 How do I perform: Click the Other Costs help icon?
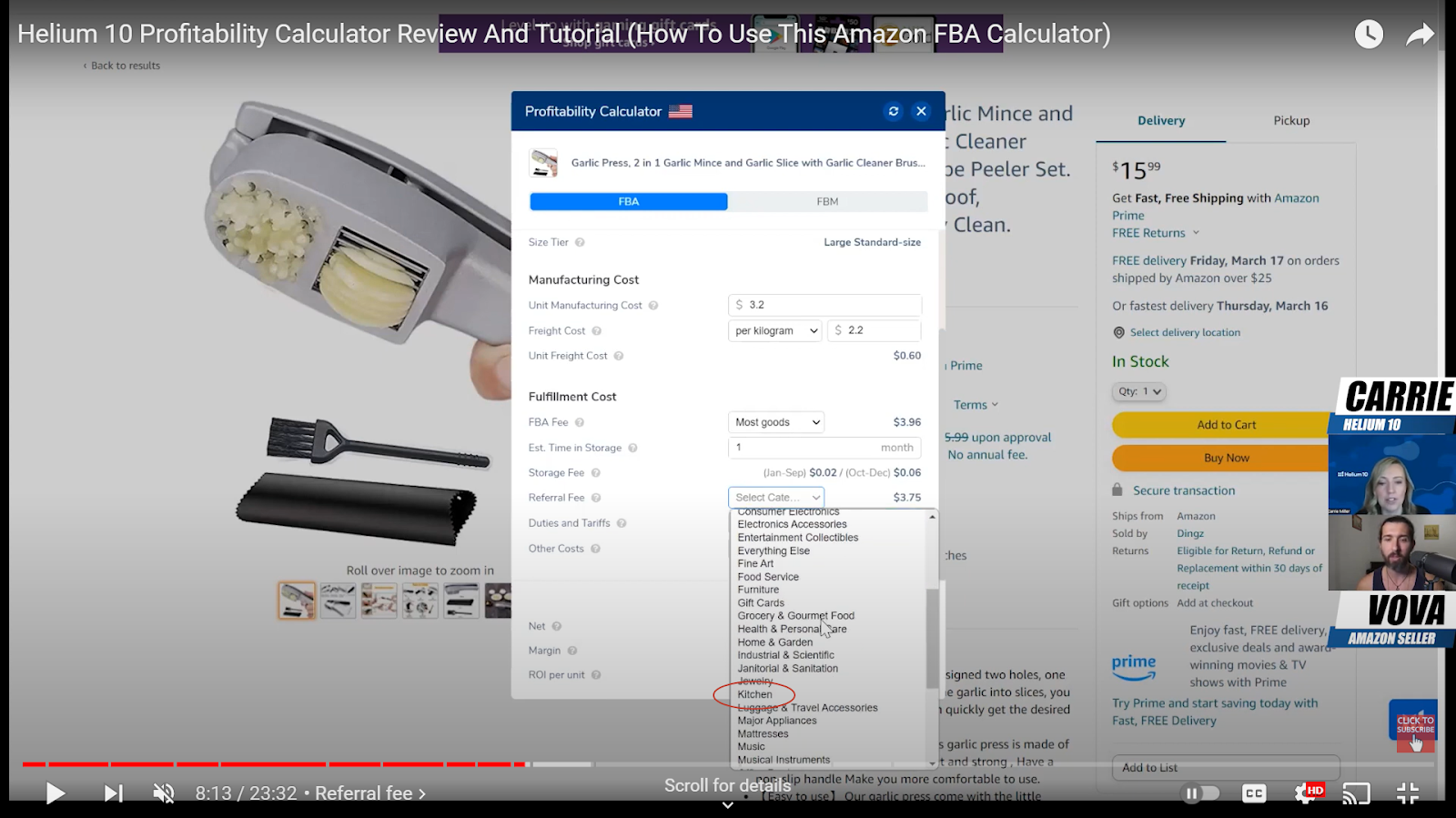[x=595, y=549]
